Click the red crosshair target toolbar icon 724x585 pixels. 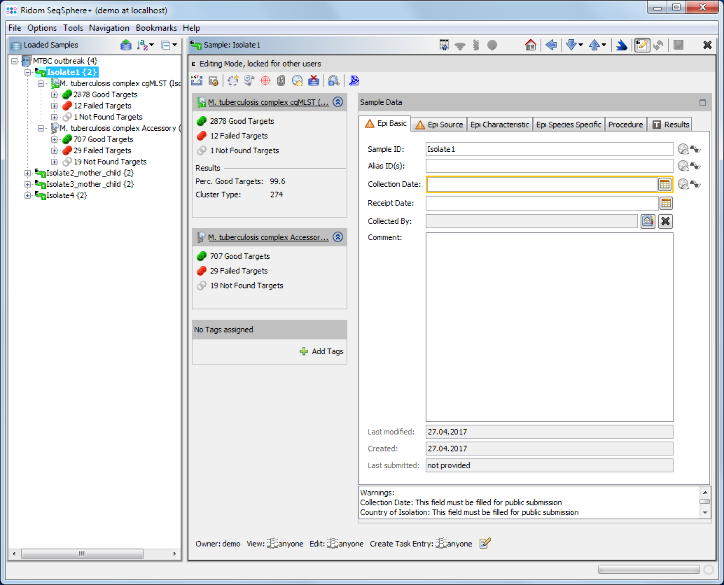coord(265,81)
